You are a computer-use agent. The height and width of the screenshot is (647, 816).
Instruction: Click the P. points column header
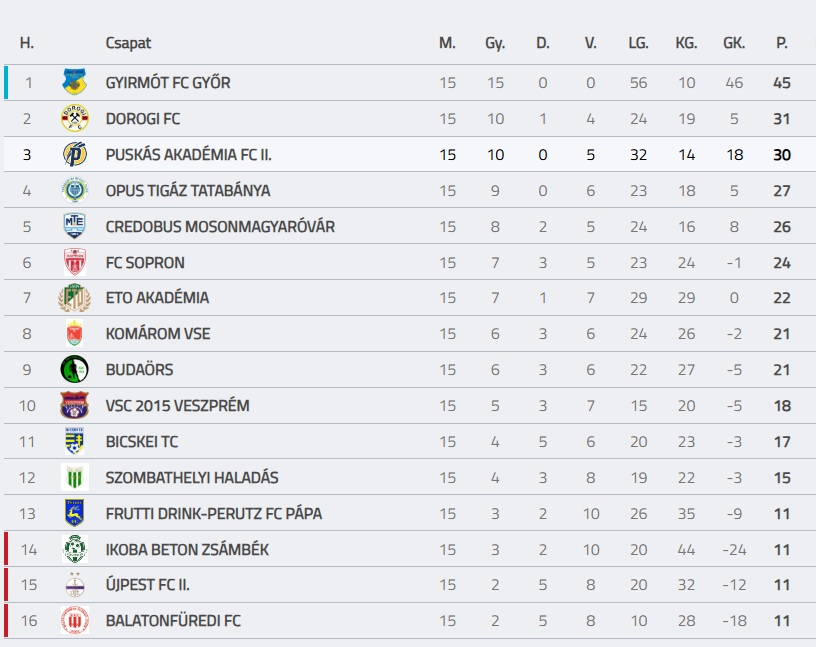[x=782, y=43]
